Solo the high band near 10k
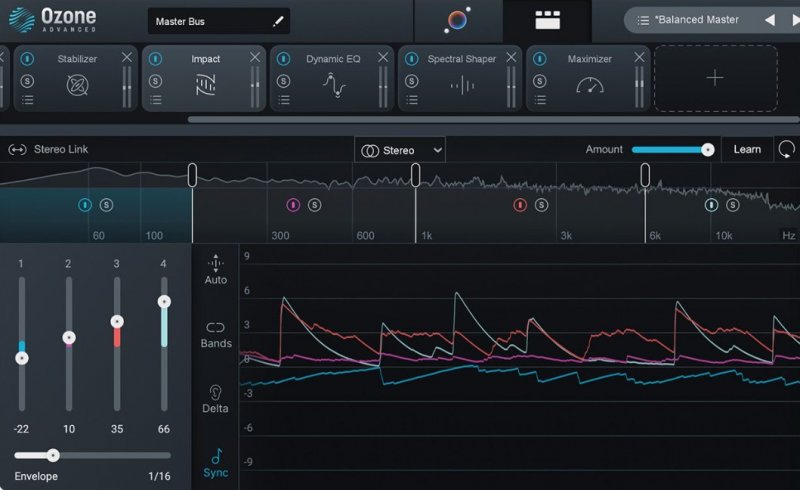This screenshot has width=800, height=490. point(733,205)
